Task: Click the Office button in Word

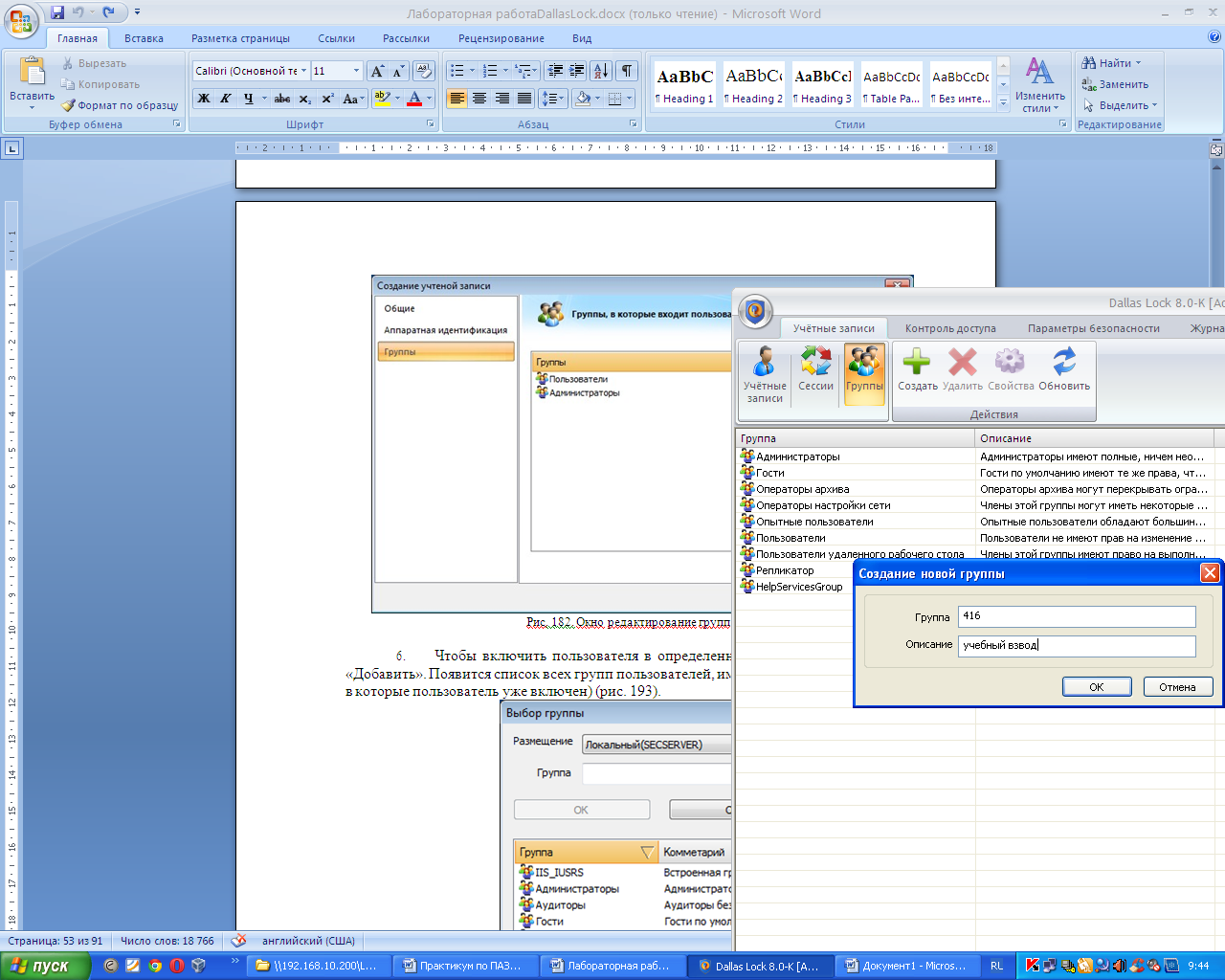Action: point(21,19)
